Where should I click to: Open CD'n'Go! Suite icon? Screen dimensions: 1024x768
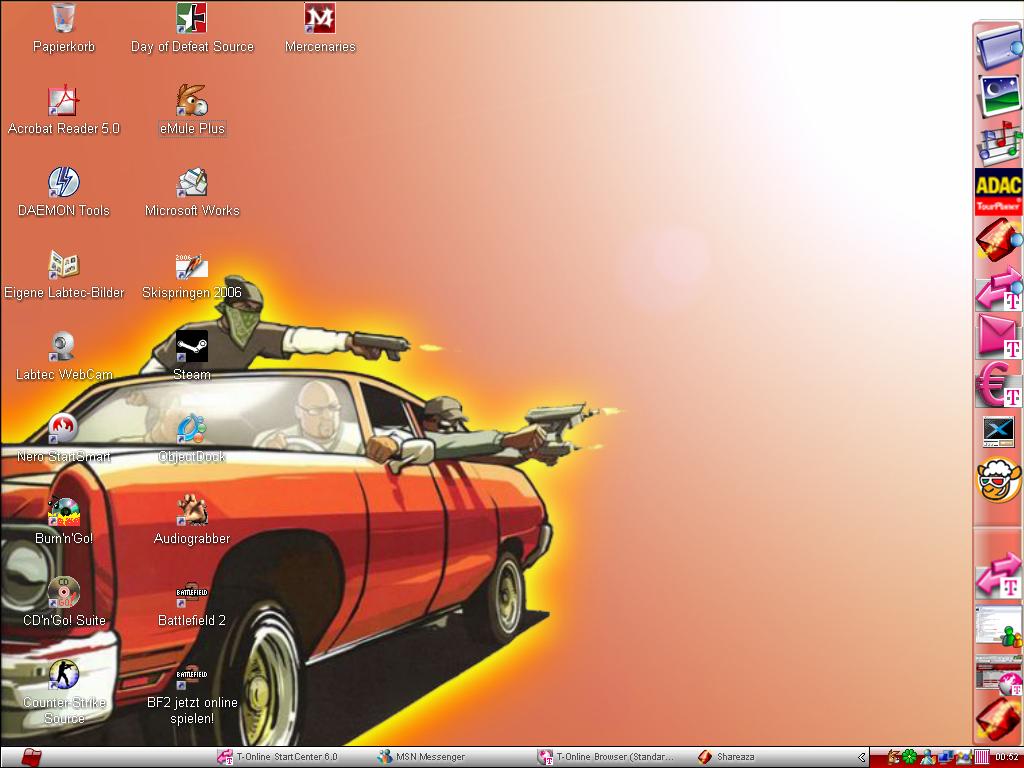63,602
